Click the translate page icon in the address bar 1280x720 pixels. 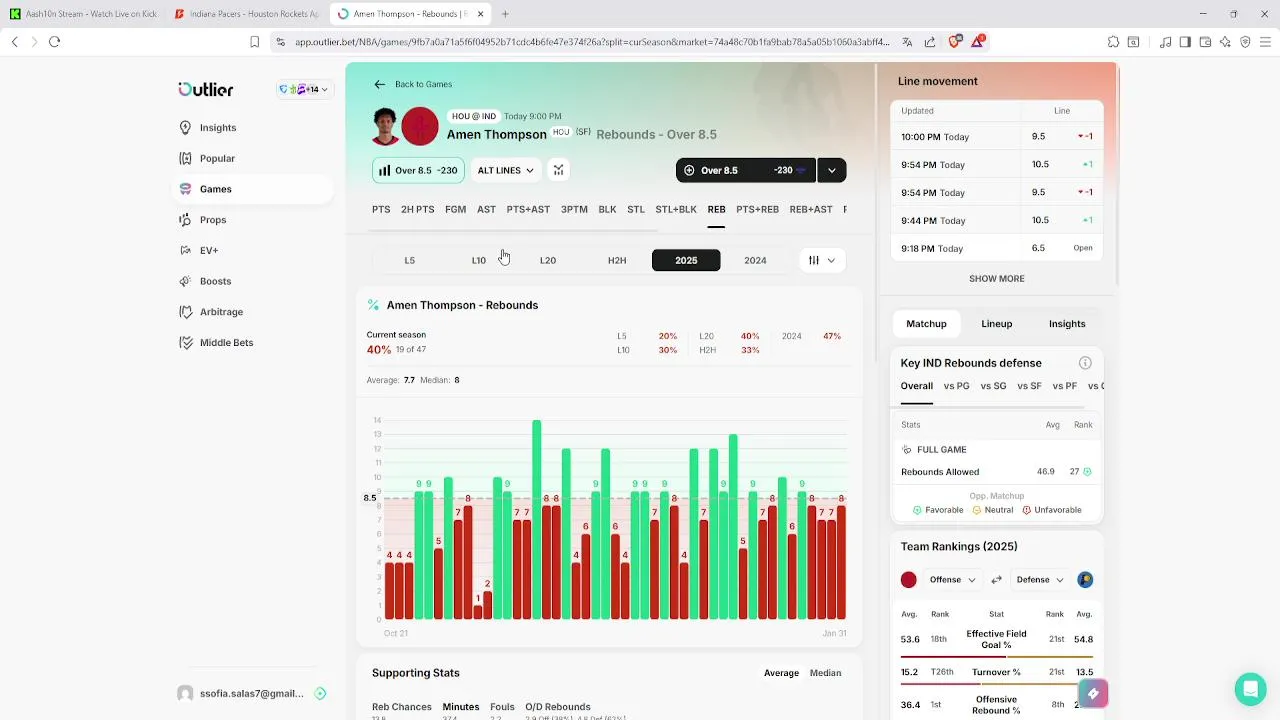click(x=907, y=42)
